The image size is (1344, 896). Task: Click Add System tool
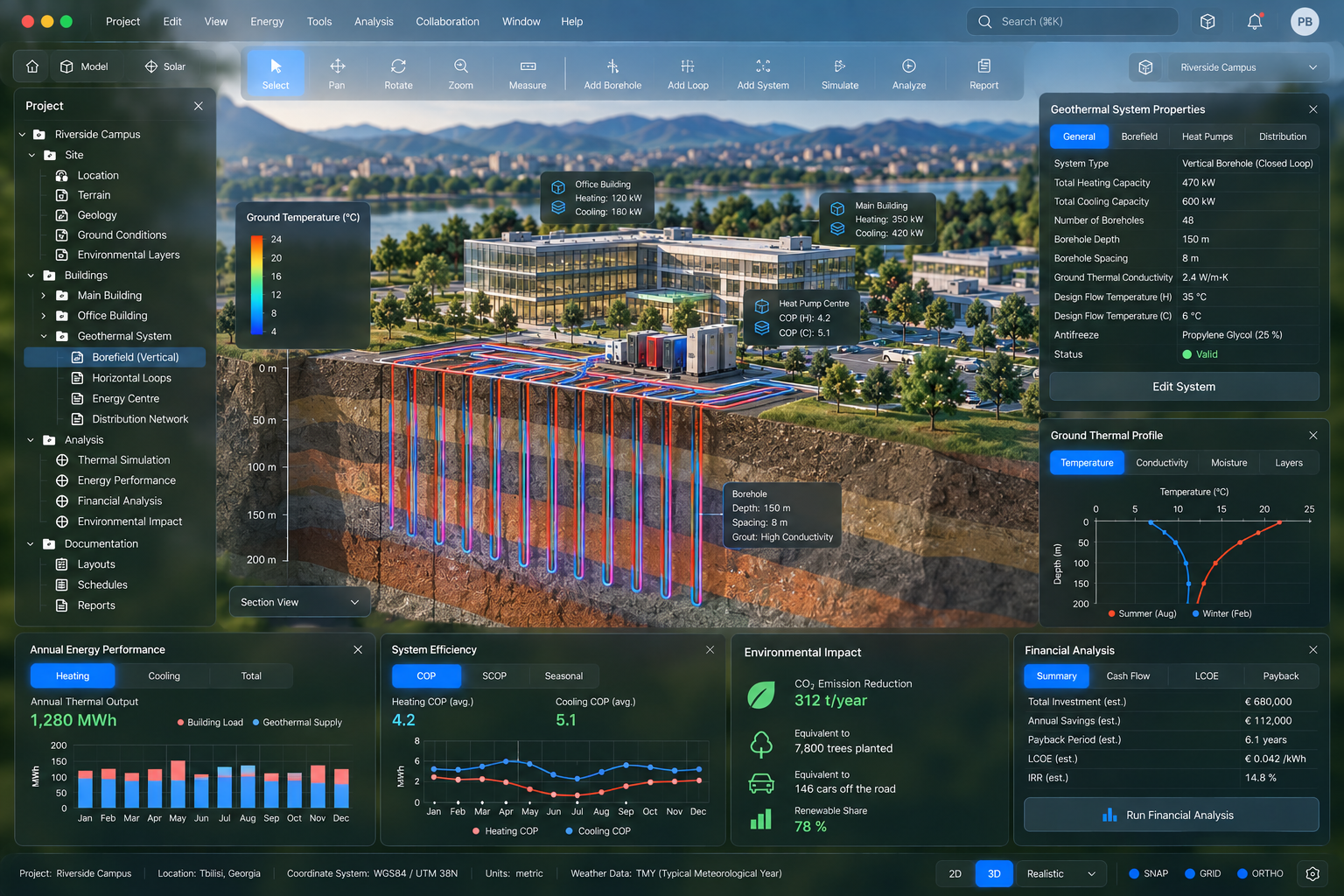763,73
